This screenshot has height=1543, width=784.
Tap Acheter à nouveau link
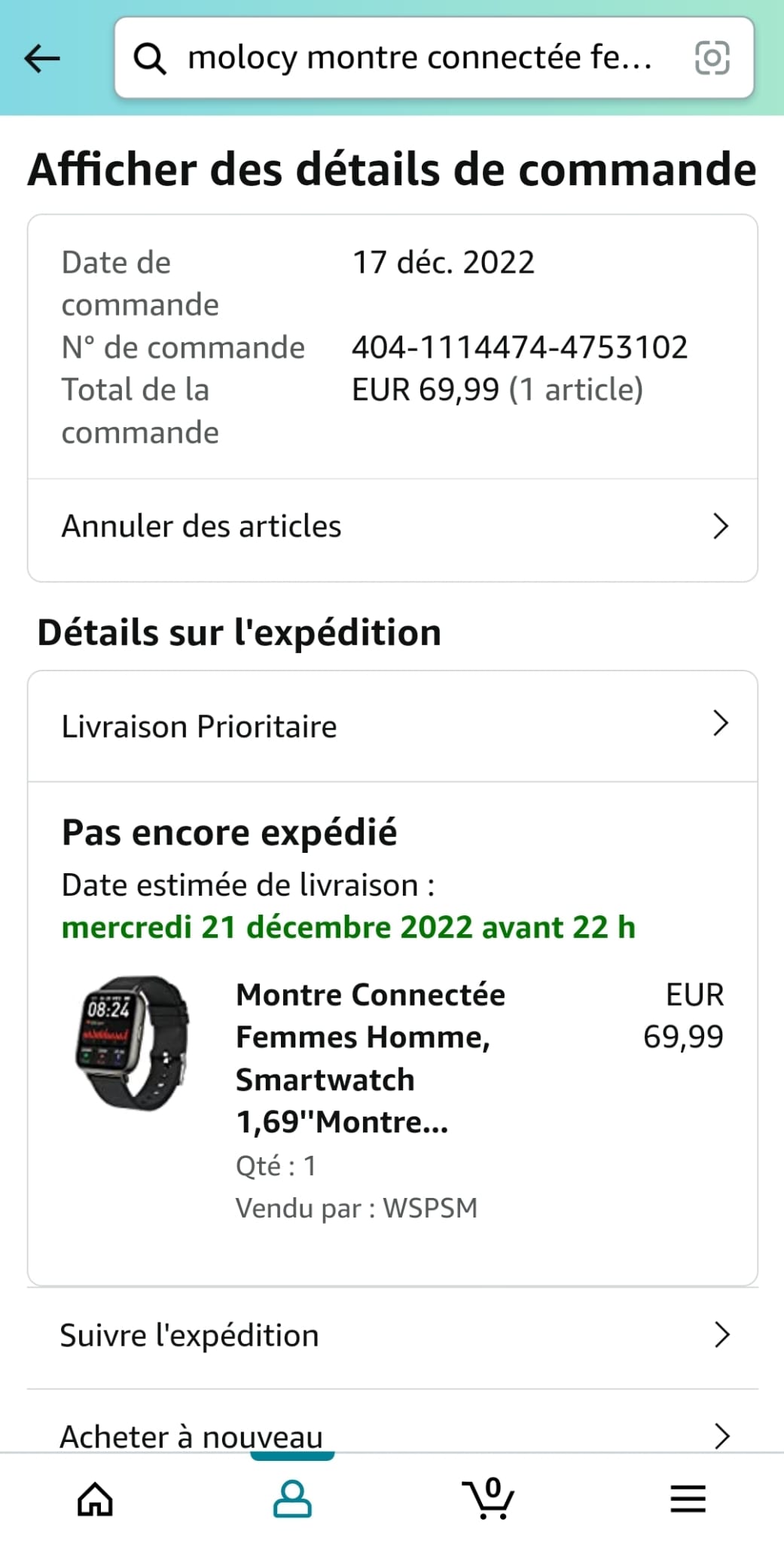tap(191, 1437)
